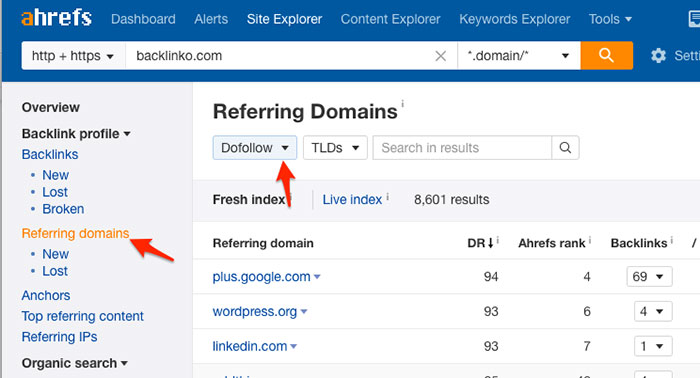Click info icon beside Live index
The width and height of the screenshot is (700, 378).
pyautogui.click(x=388, y=196)
